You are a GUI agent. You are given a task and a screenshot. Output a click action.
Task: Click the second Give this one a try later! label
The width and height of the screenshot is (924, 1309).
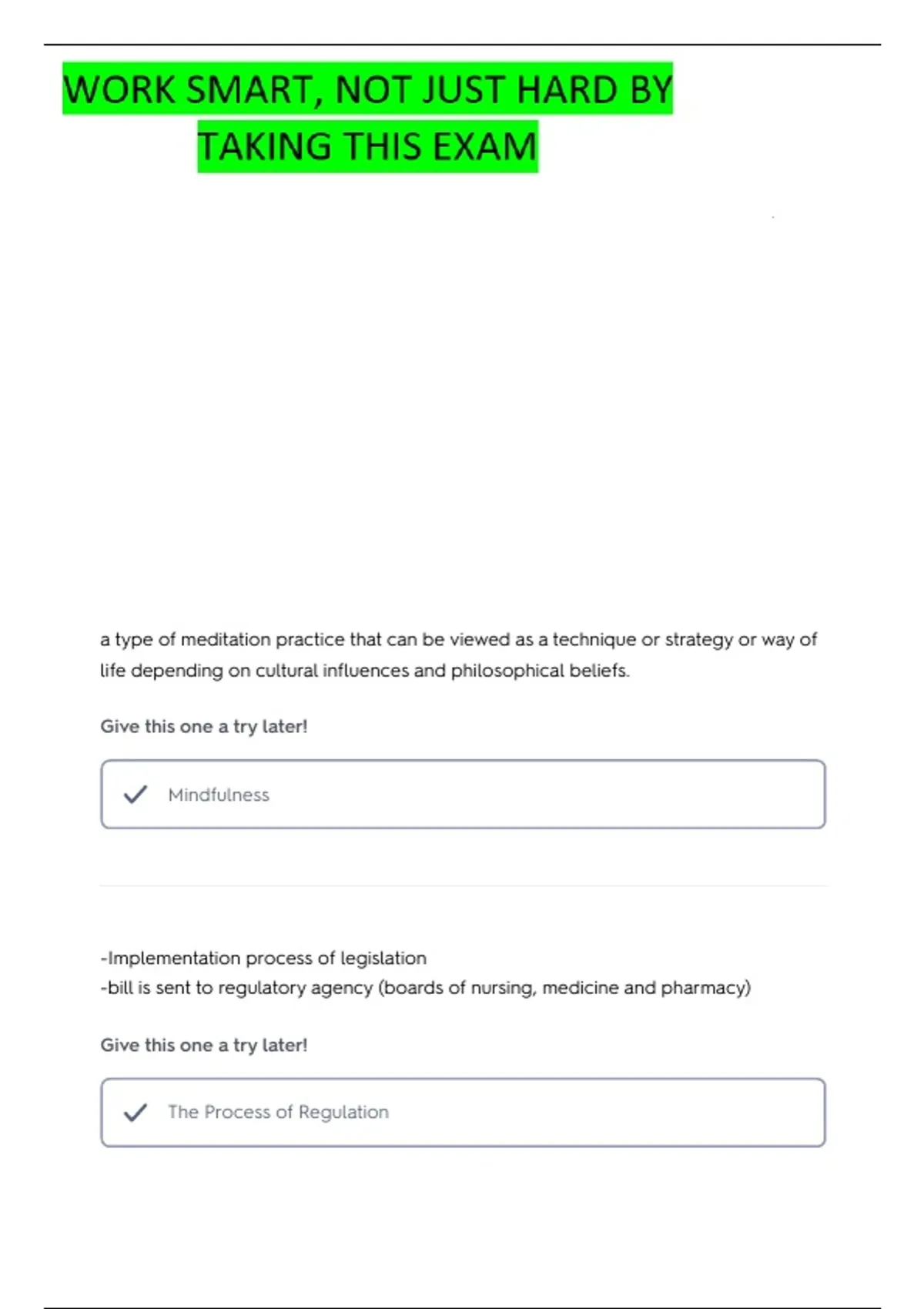204,1045
